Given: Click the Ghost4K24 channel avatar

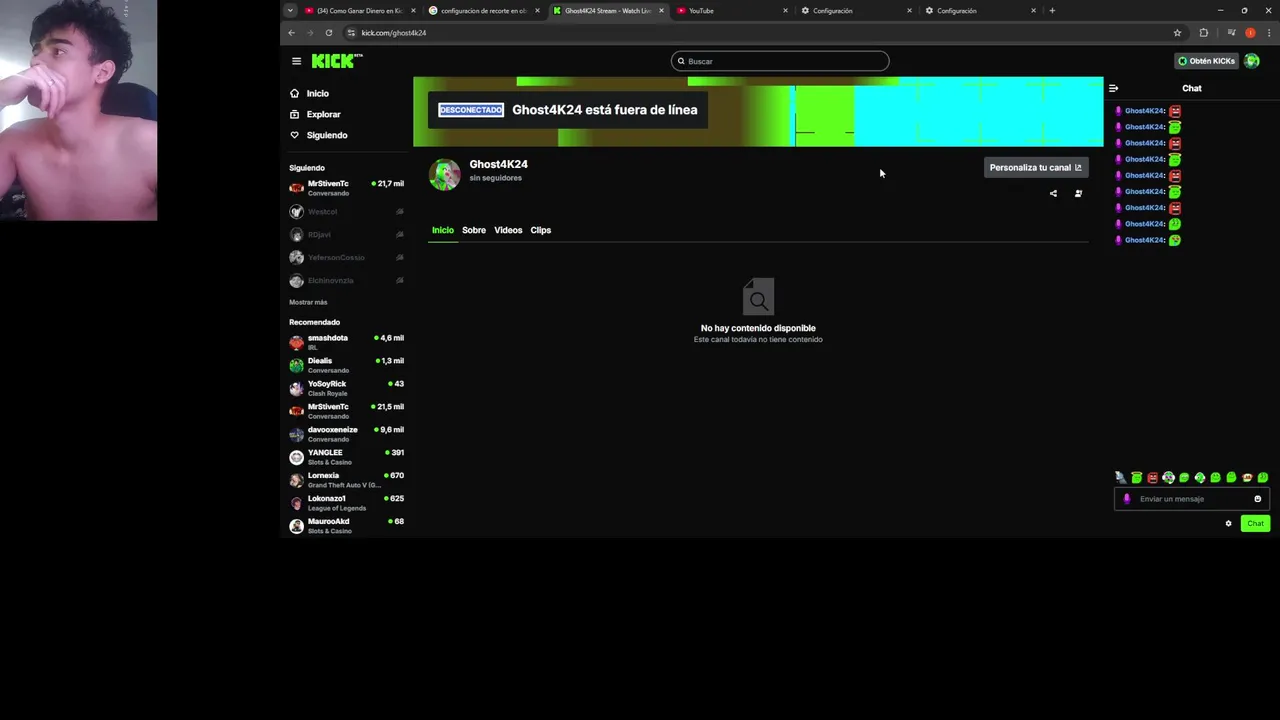Looking at the screenshot, I should coord(445,174).
